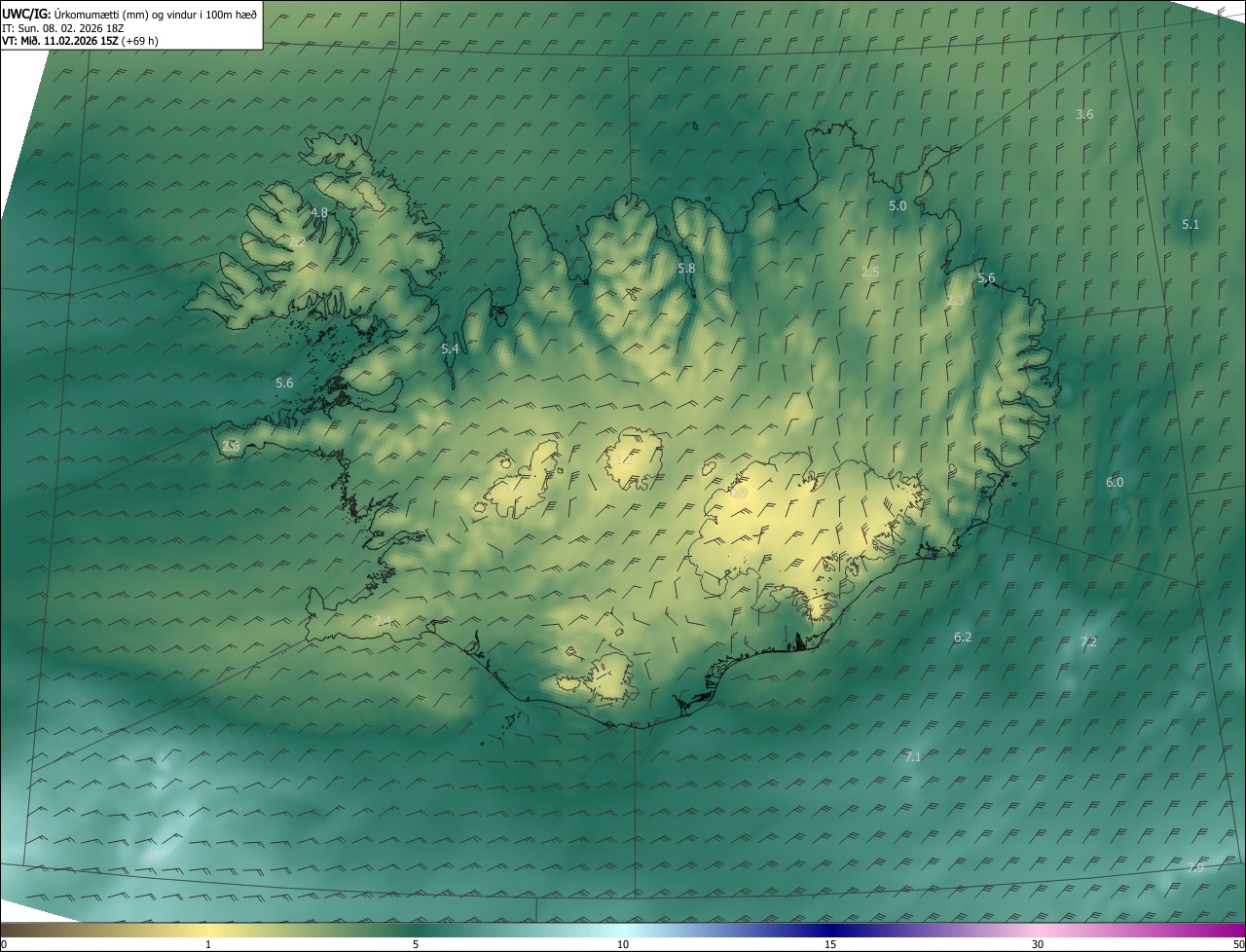Screen dimensions: 1246x952
Task: Click the 5.0 value label on map
Action: [x=898, y=206]
